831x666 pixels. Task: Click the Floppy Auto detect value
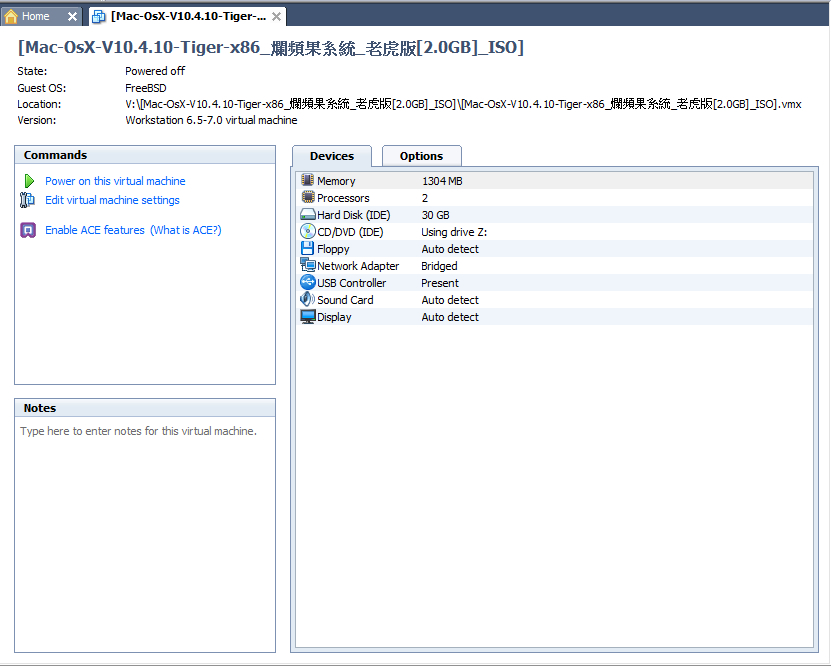coord(450,249)
